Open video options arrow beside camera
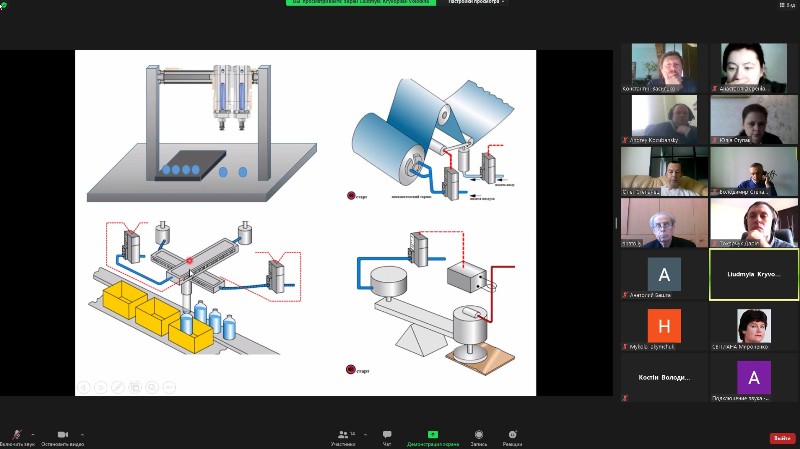Viewport: 800px width, 449px height. (x=83, y=435)
